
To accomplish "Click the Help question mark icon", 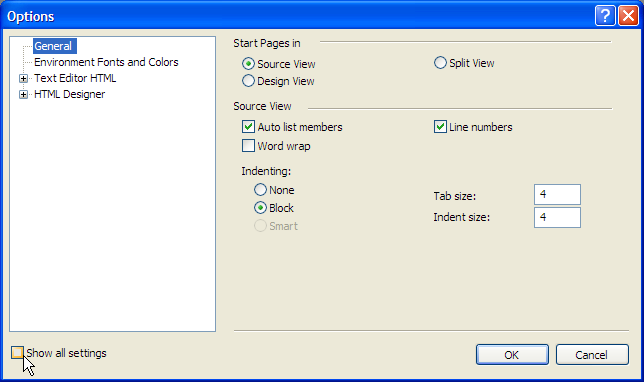I will coord(605,16).
